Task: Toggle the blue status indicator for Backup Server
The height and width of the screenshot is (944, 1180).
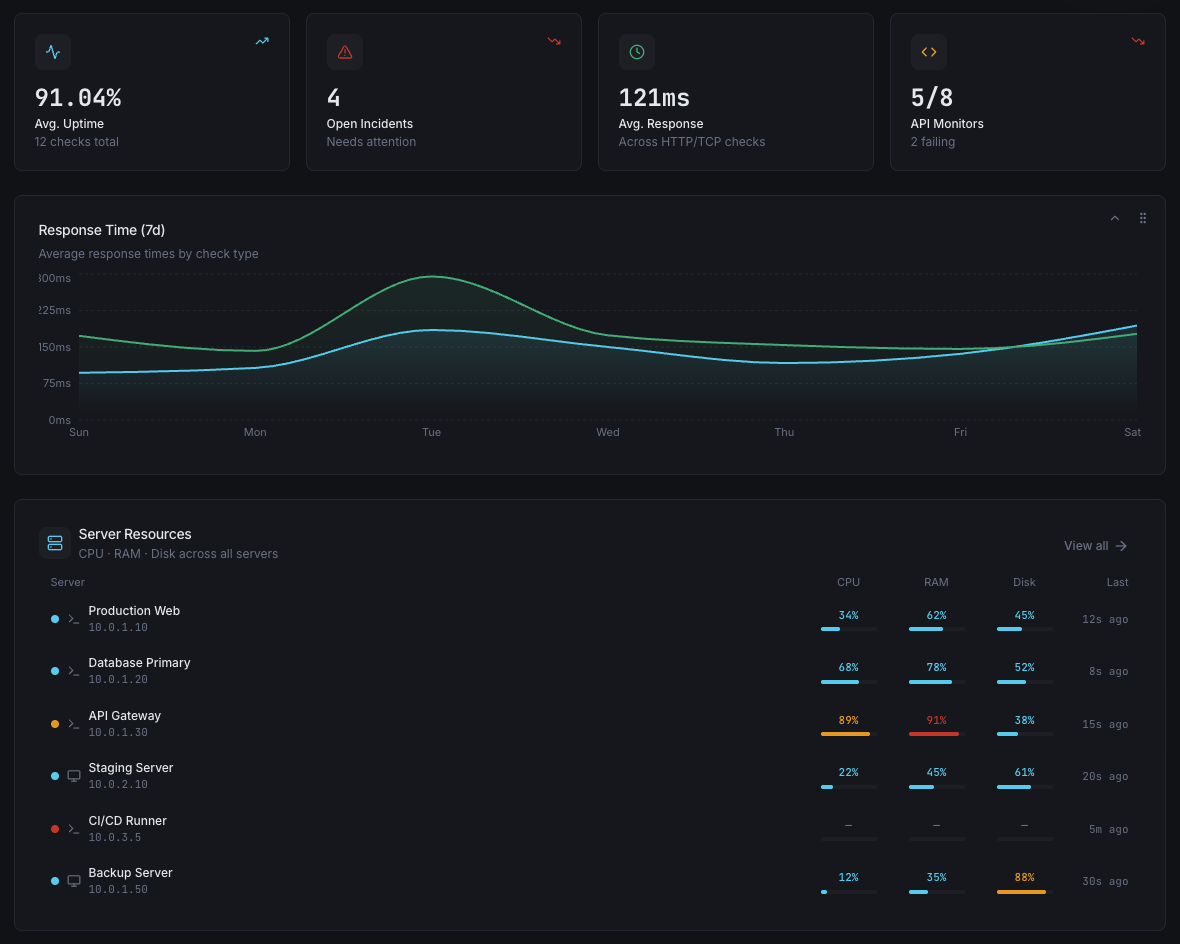Action: (x=55, y=880)
